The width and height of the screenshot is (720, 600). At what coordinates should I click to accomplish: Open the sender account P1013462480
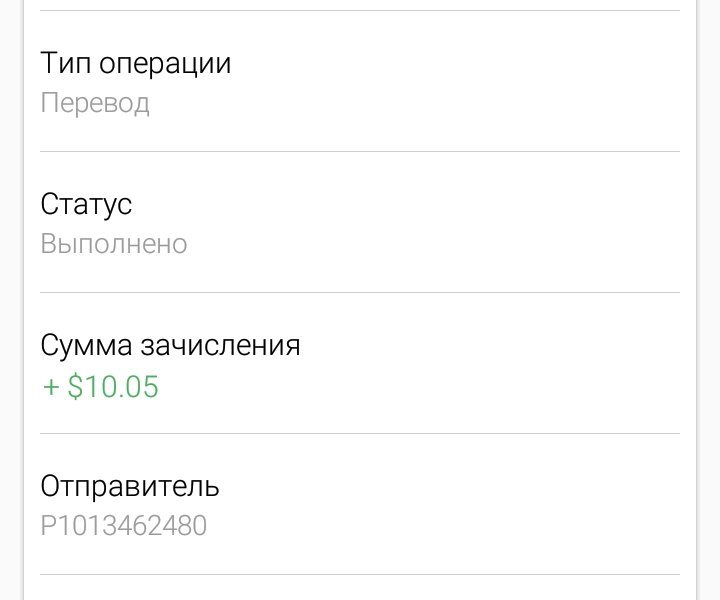coord(124,526)
